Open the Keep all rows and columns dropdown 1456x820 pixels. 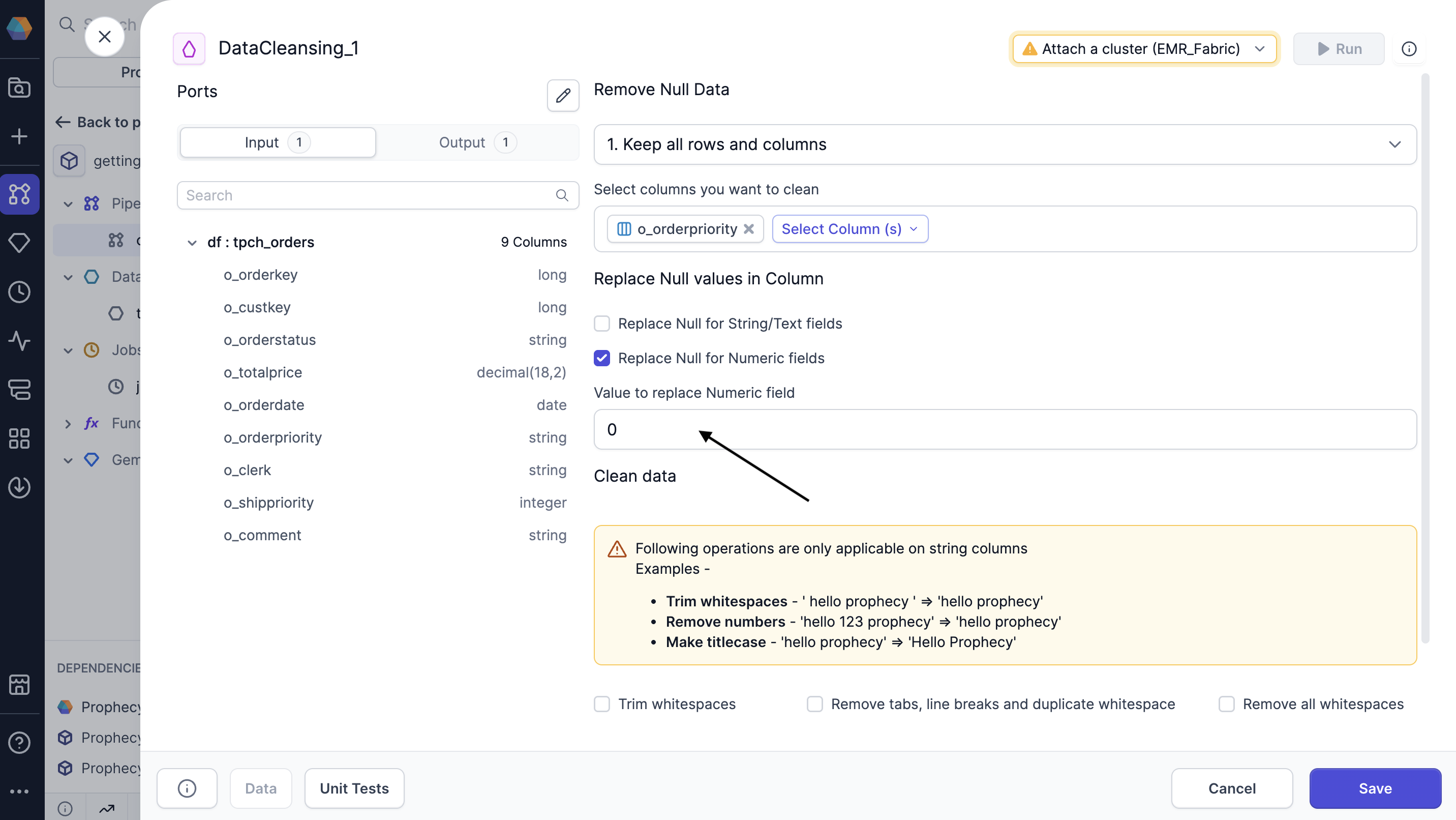[x=1005, y=145]
